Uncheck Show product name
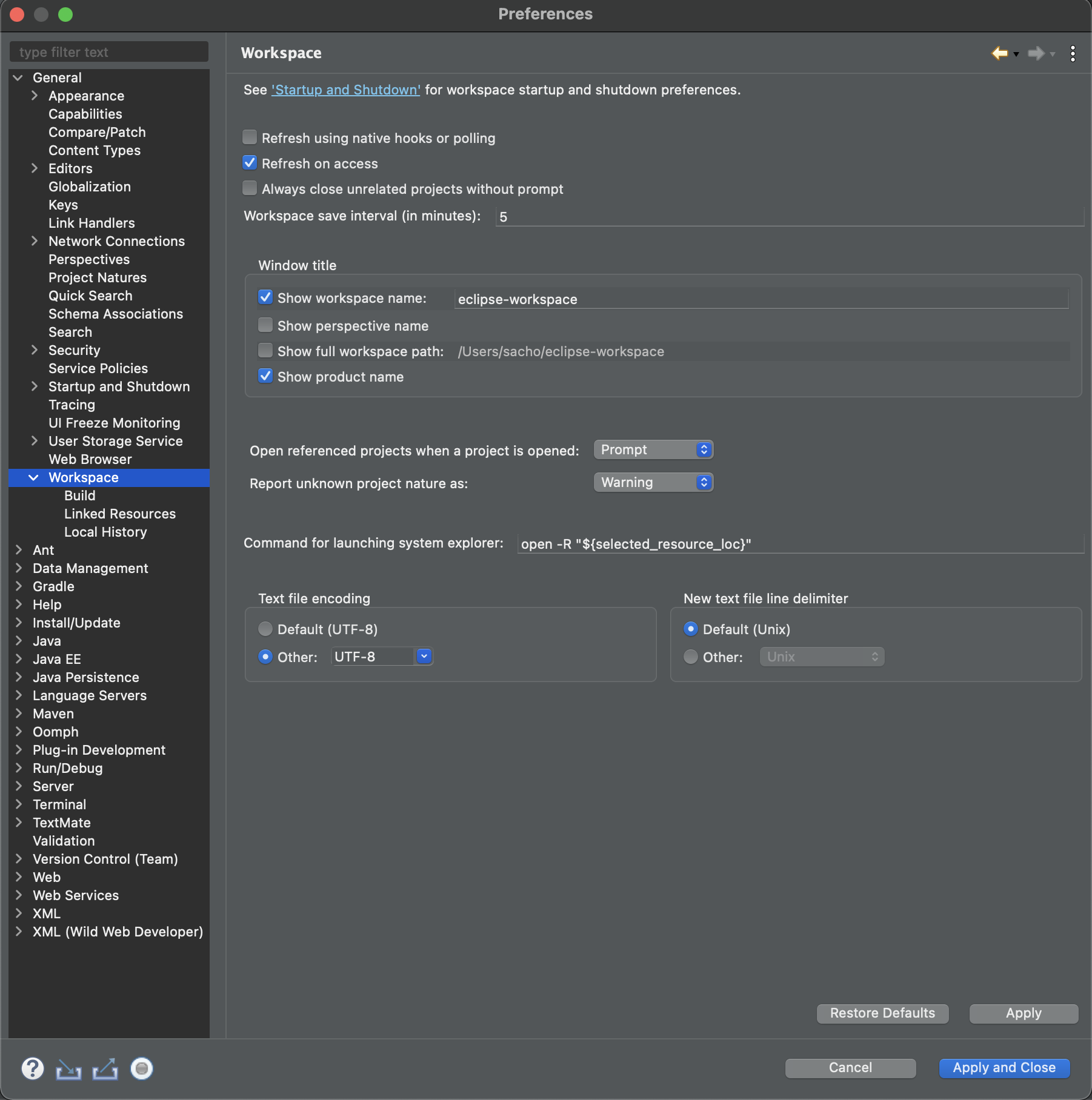Screen dimensions: 1092x1100 [265, 376]
